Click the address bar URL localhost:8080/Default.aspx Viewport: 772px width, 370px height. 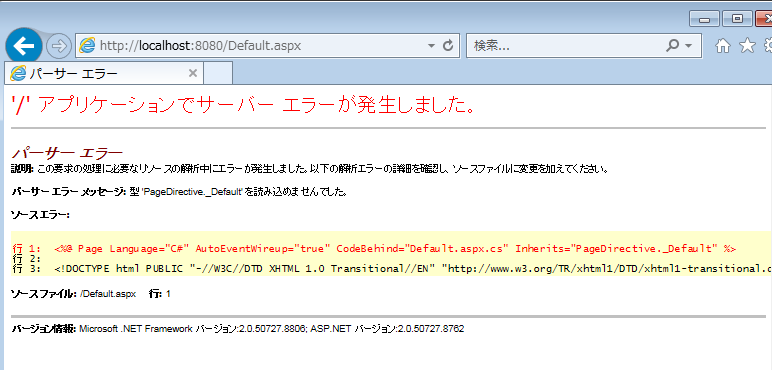click(200, 46)
